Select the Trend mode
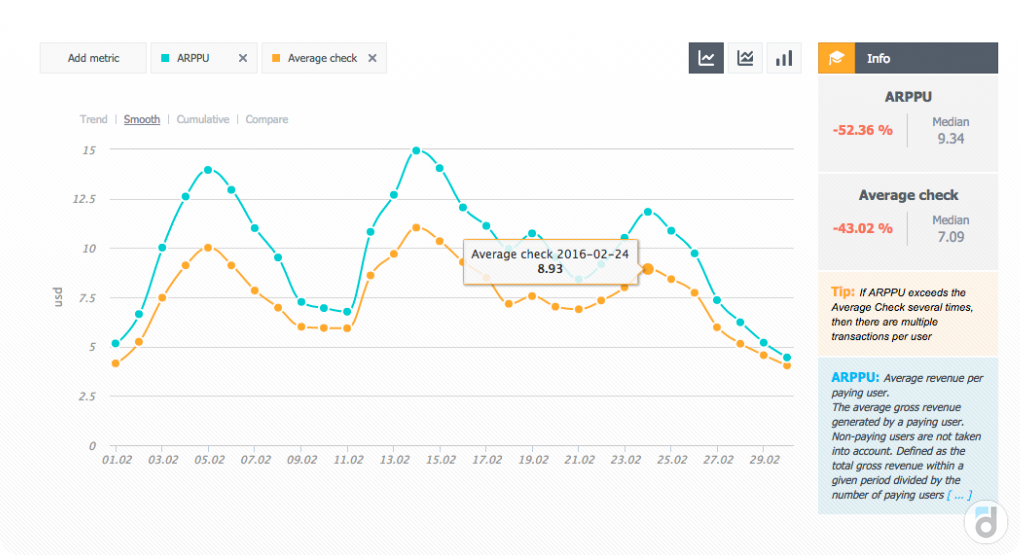 93,119
